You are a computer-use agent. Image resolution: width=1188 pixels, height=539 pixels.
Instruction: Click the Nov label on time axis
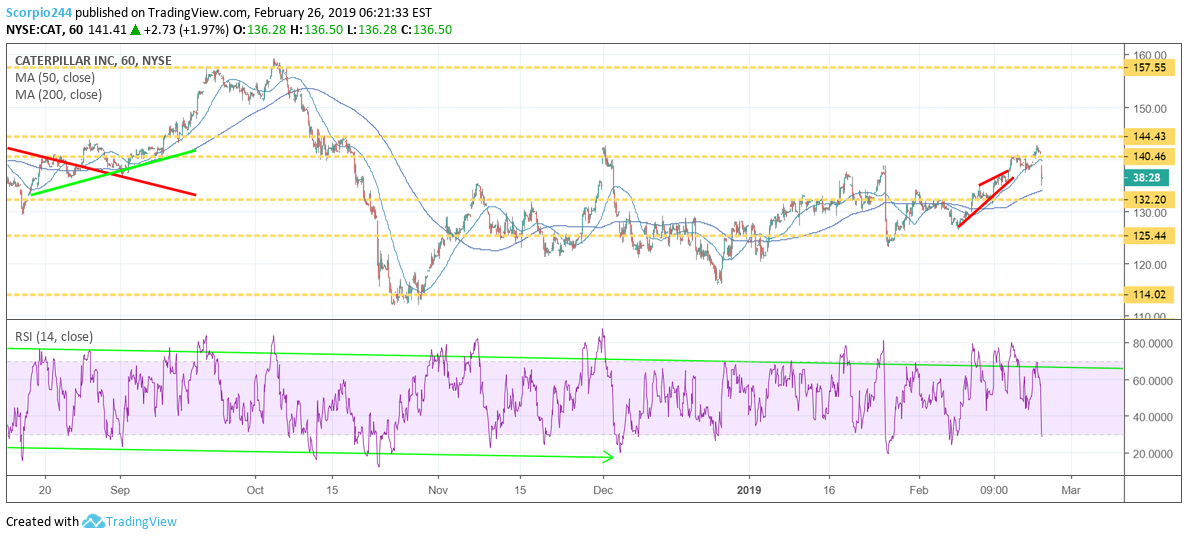[437, 490]
